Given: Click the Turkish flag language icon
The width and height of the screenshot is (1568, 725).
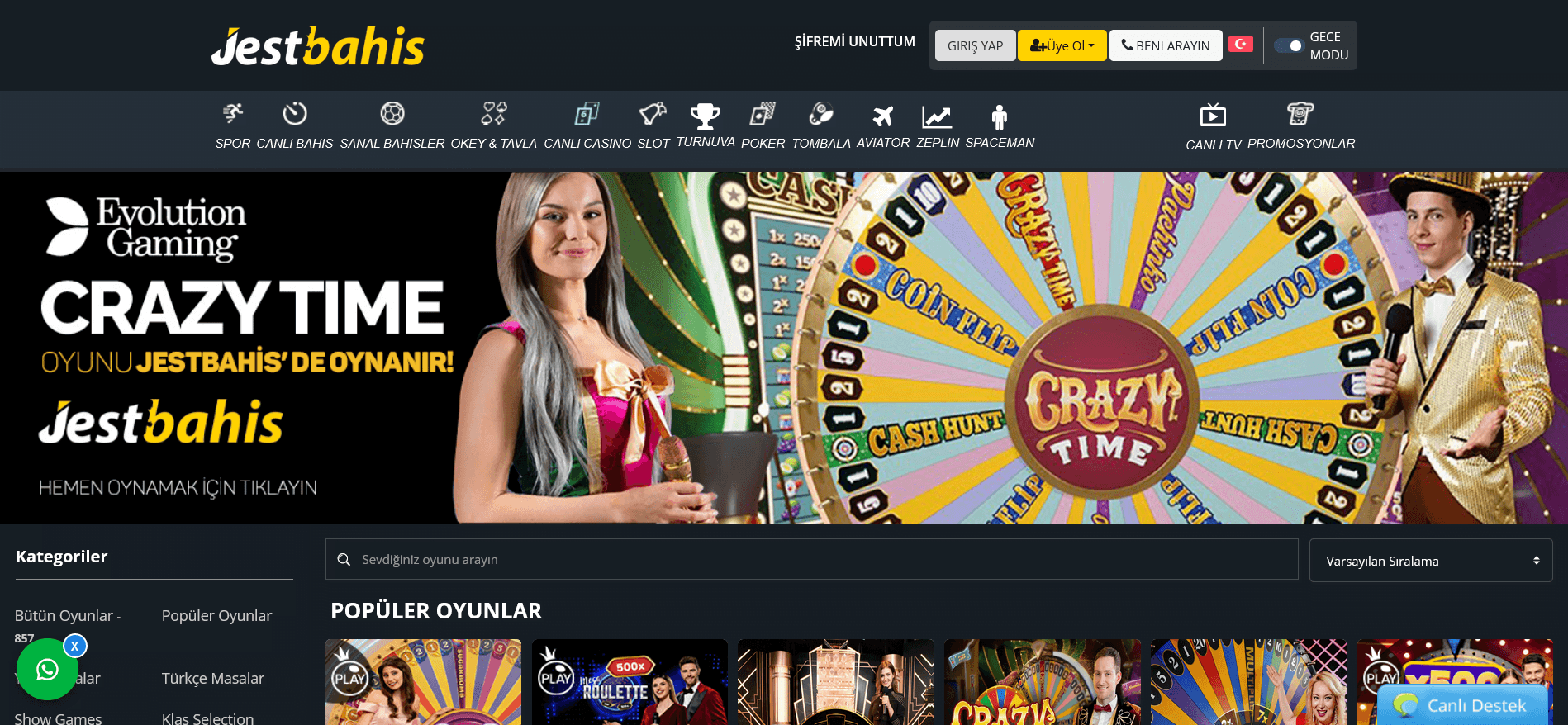Looking at the screenshot, I should coord(1241,44).
